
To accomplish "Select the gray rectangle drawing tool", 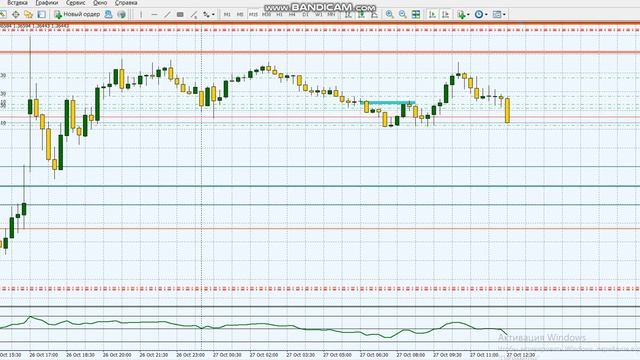I will point(180,15).
